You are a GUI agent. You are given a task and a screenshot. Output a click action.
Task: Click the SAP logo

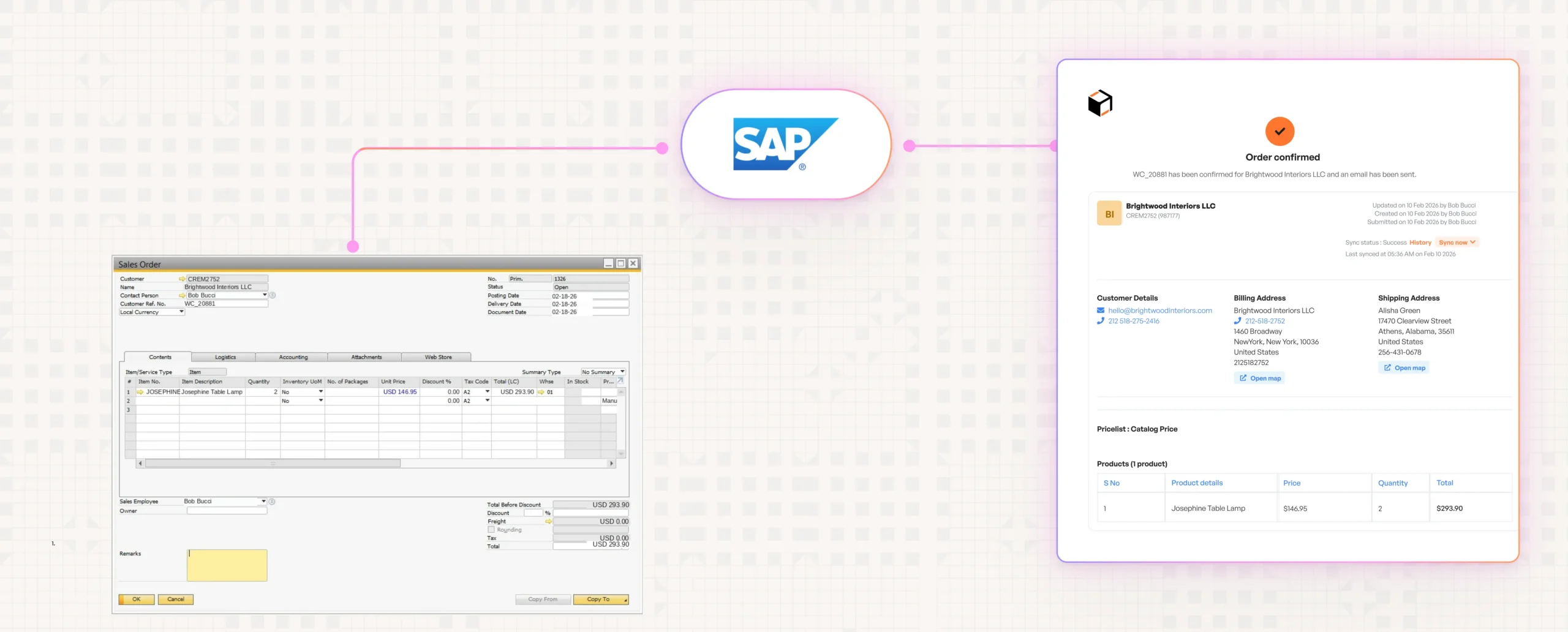[786, 144]
